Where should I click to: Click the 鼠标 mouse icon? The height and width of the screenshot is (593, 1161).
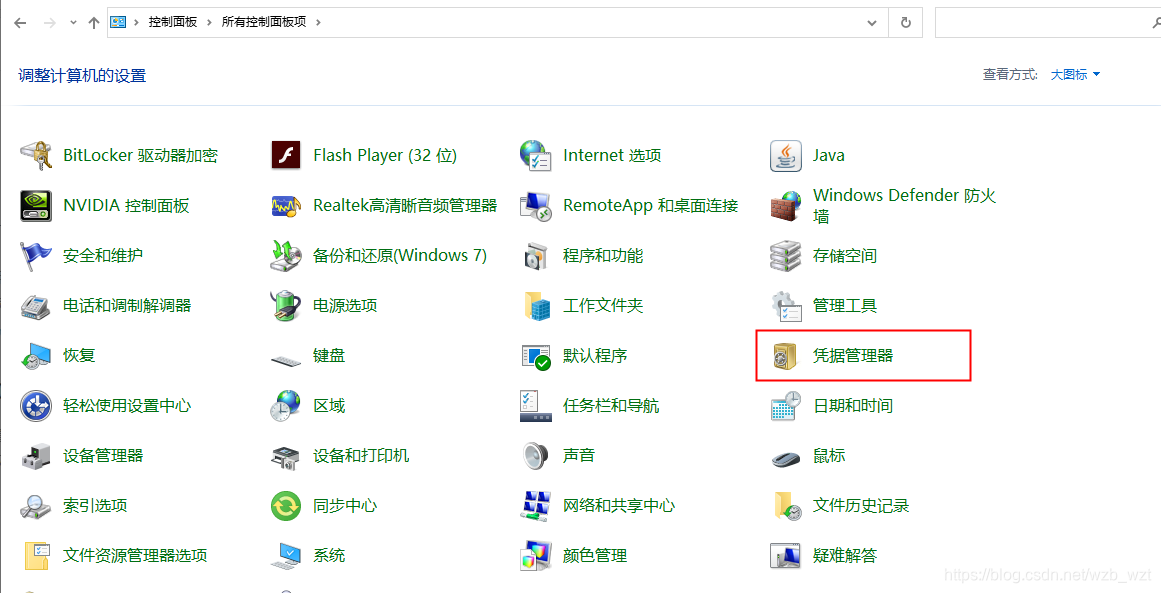tap(786, 458)
